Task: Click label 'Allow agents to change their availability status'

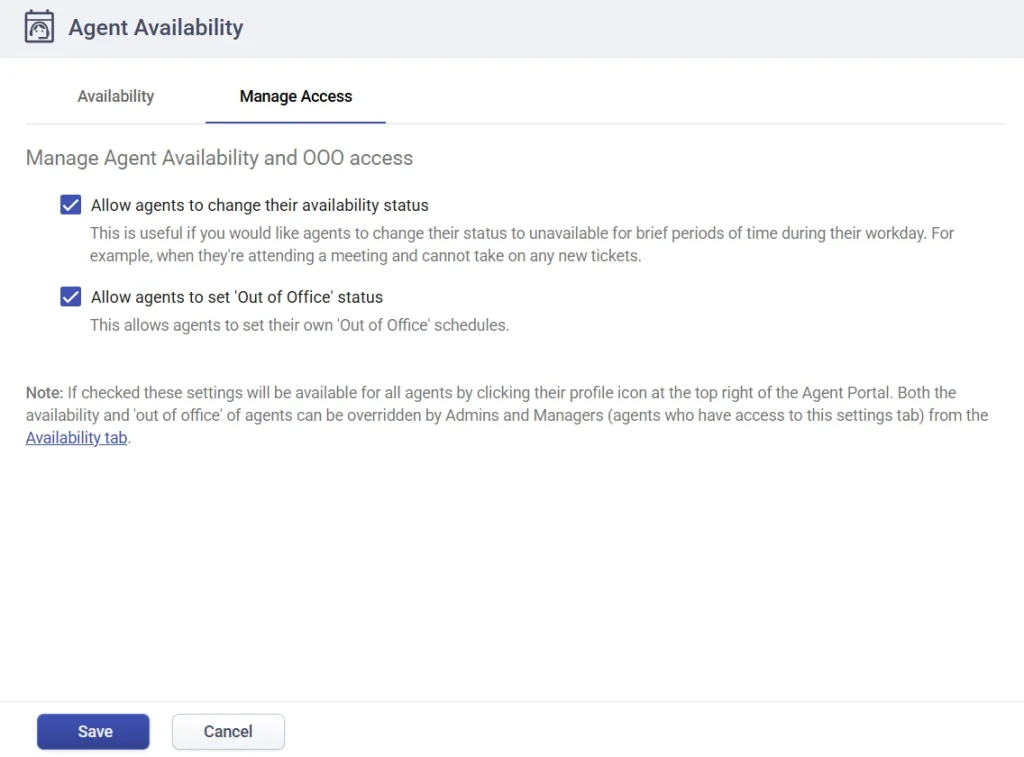Action: (x=260, y=205)
